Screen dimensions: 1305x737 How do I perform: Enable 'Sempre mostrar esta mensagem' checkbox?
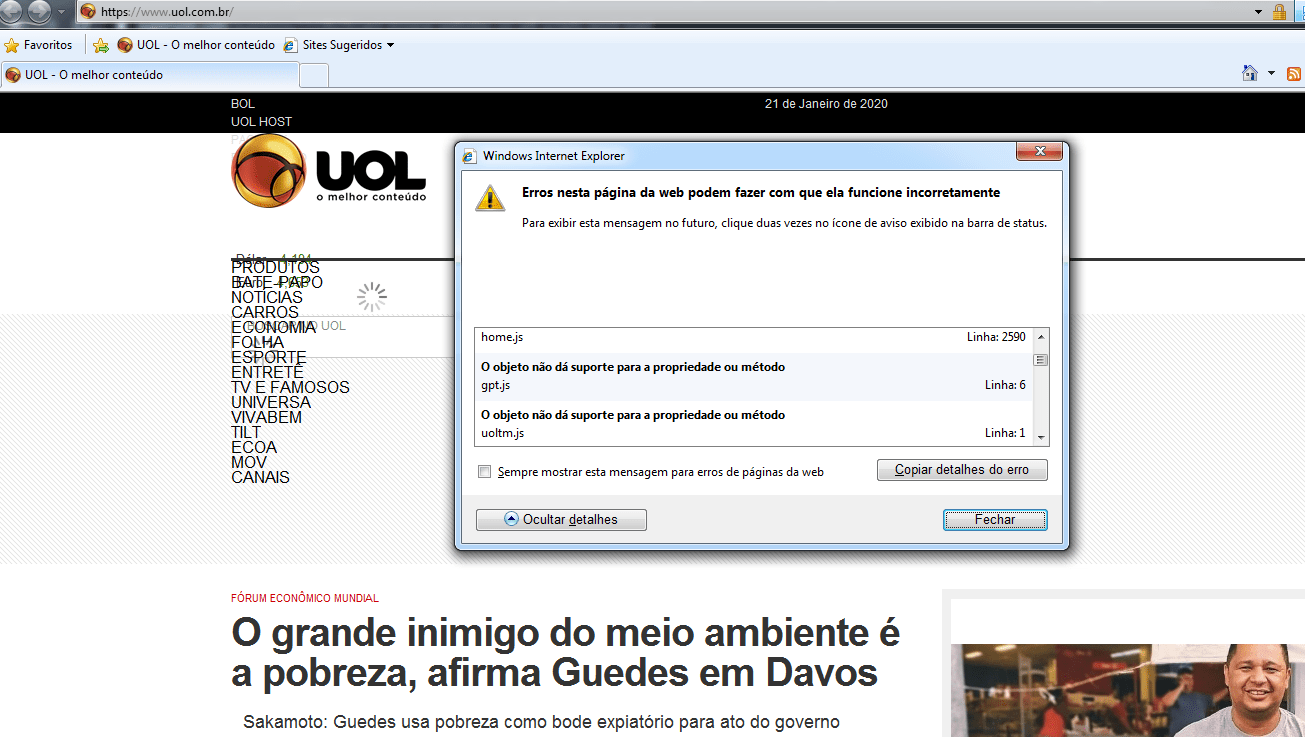point(485,472)
